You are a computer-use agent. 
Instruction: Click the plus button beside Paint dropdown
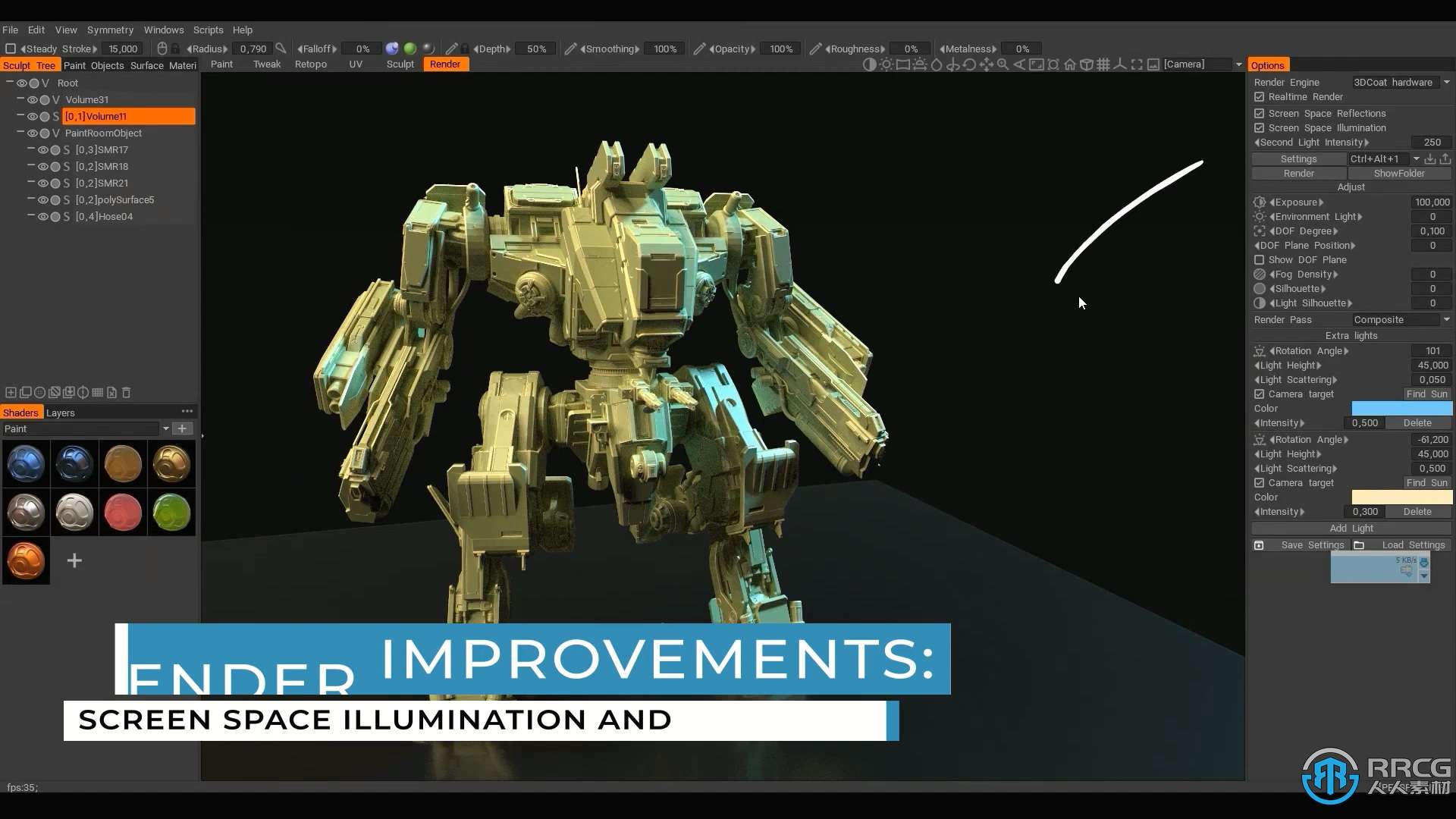pyautogui.click(x=182, y=429)
